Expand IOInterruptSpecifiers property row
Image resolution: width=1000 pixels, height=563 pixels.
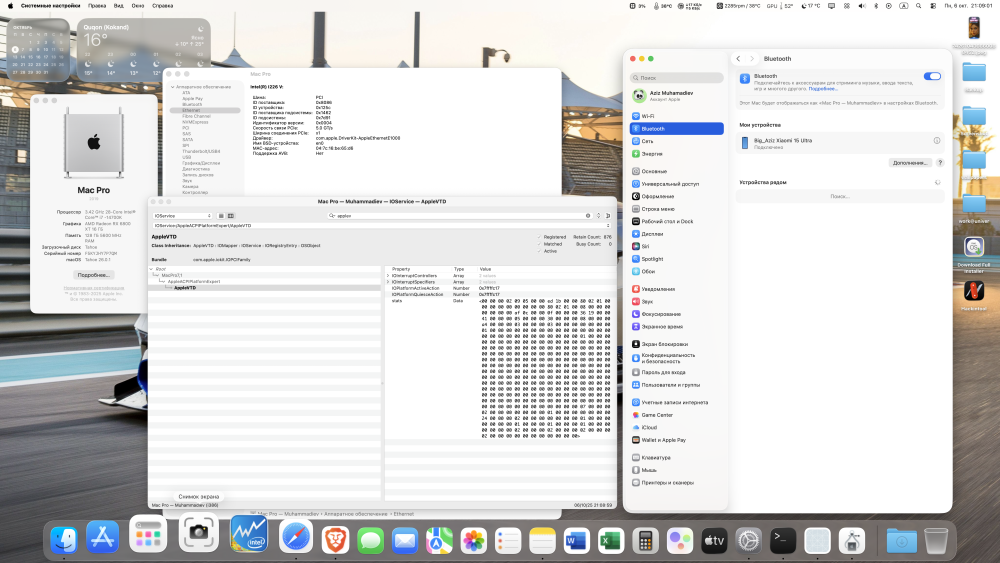(388, 282)
